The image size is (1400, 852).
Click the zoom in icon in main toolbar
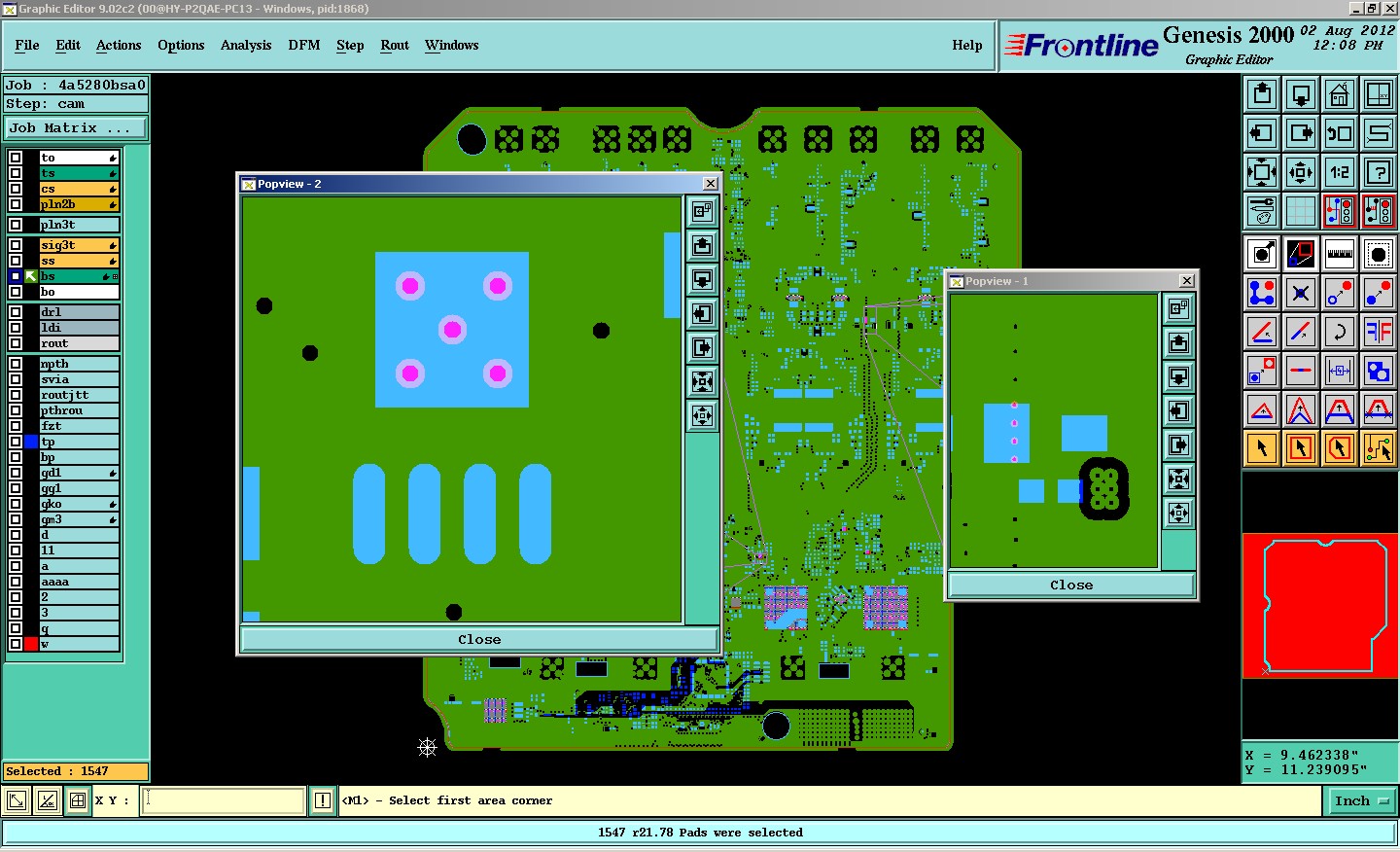click(x=1262, y=172)
